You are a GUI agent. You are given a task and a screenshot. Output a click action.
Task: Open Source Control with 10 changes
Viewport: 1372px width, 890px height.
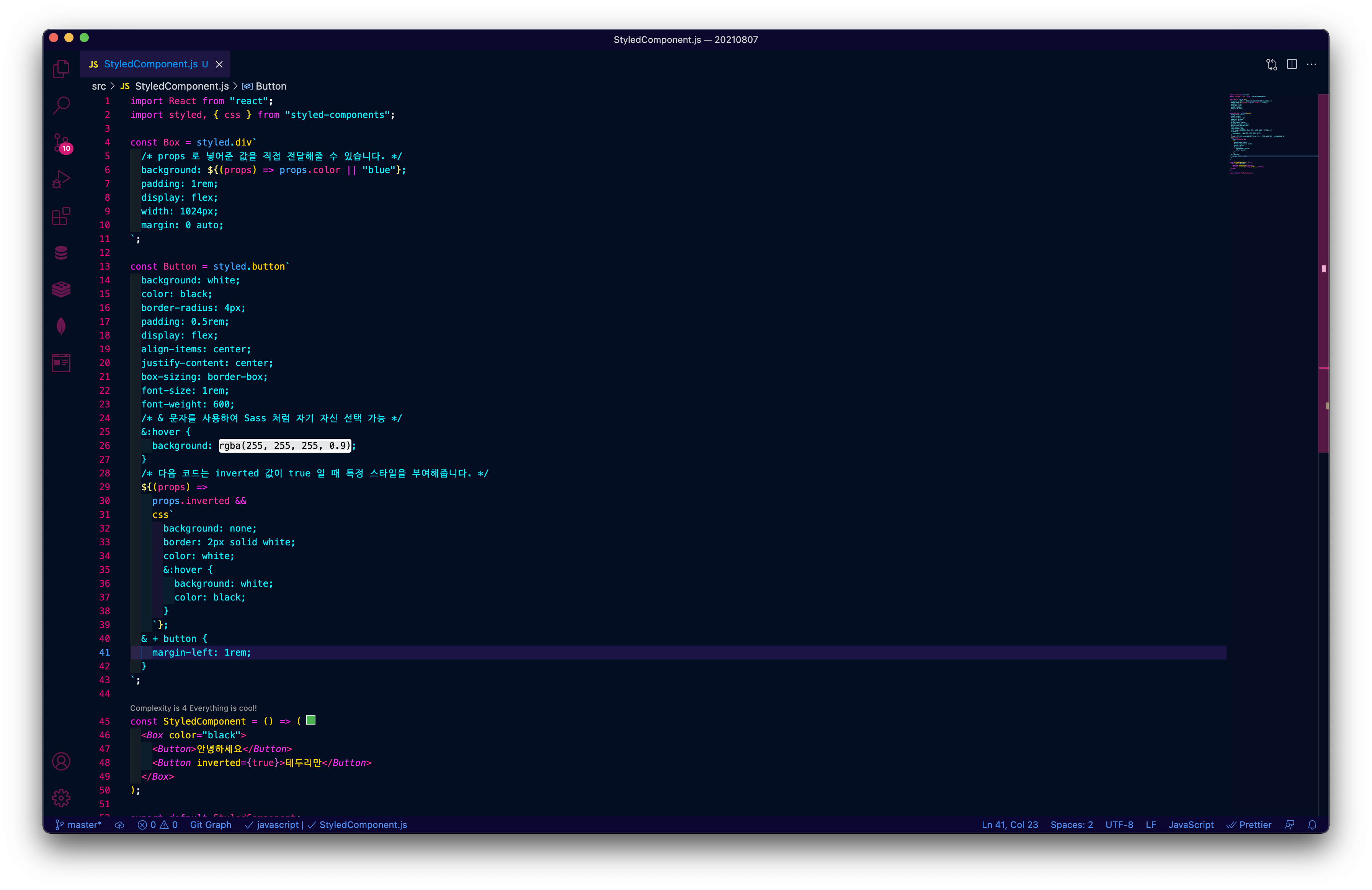61,142
